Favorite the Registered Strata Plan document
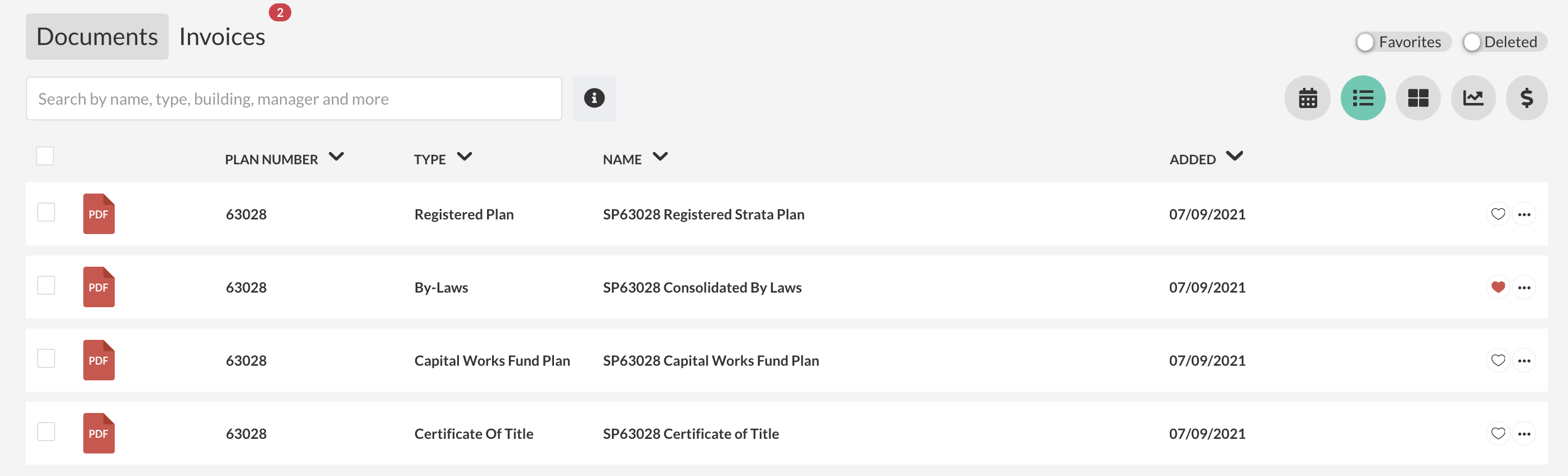Image resolution: width=1568 pixels, height=476 pixels. pos(1497,214)
